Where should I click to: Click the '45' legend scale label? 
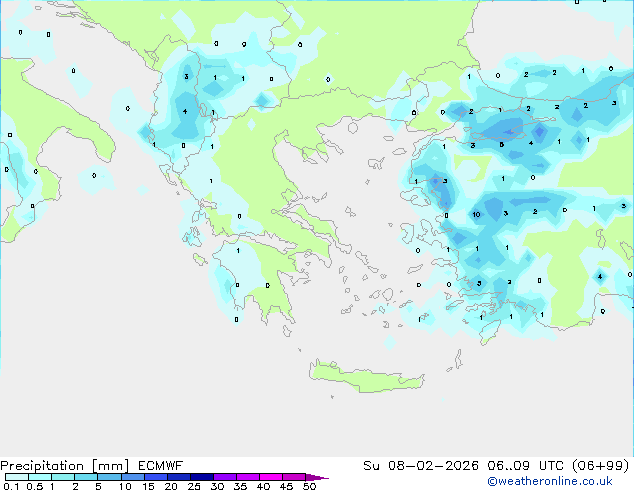click(286, 486)
